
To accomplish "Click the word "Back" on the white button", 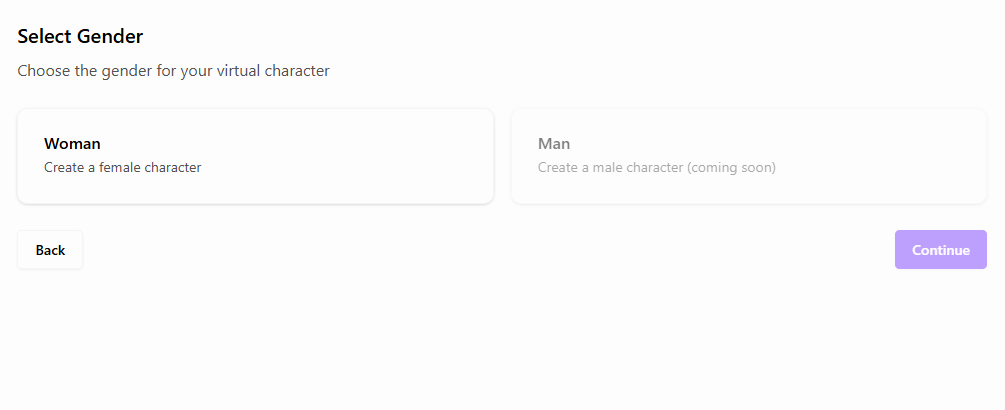I will point(50,250).
